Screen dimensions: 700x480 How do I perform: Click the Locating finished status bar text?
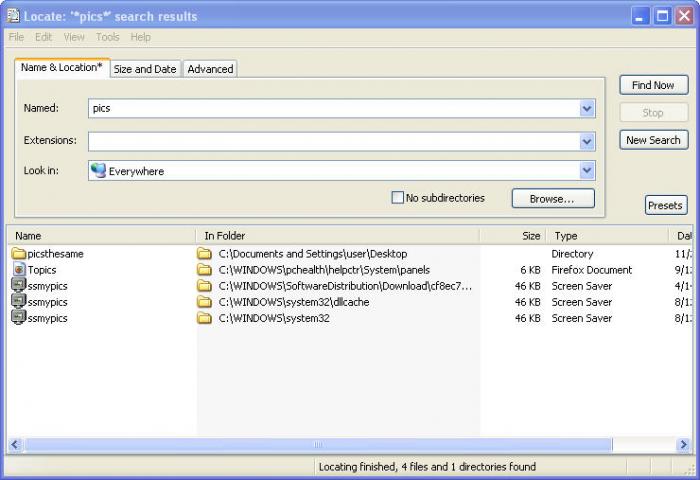[427, 467]
